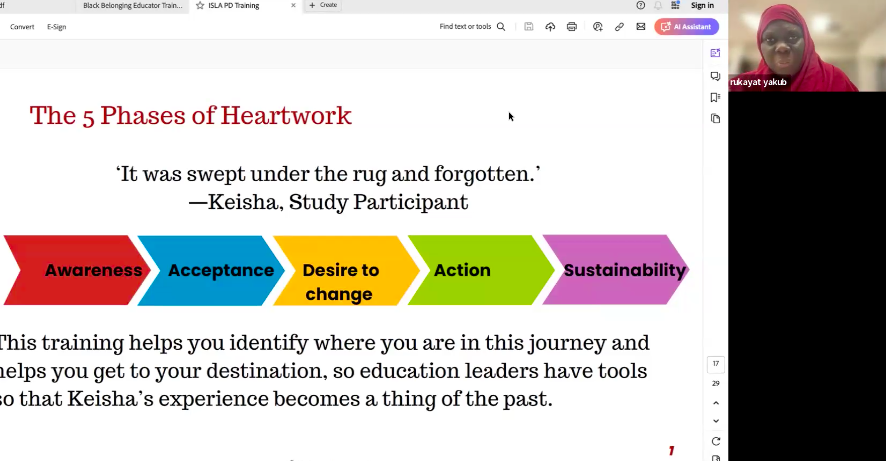This screenshot has height=461, width=886.
Task: Click Sign in
Action: point(702,6)
